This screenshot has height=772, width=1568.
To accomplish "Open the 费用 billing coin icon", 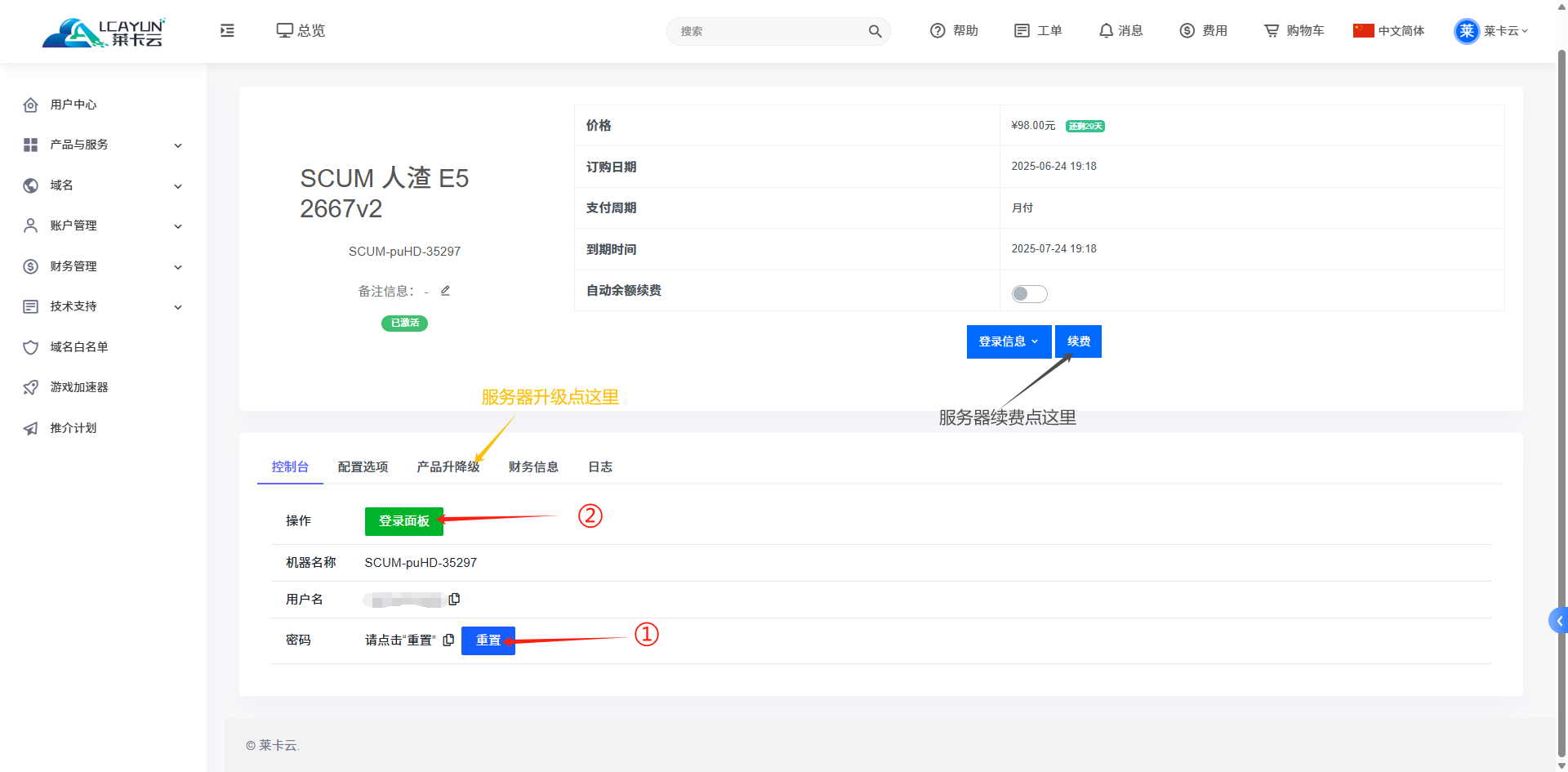I will point(1187,30).
